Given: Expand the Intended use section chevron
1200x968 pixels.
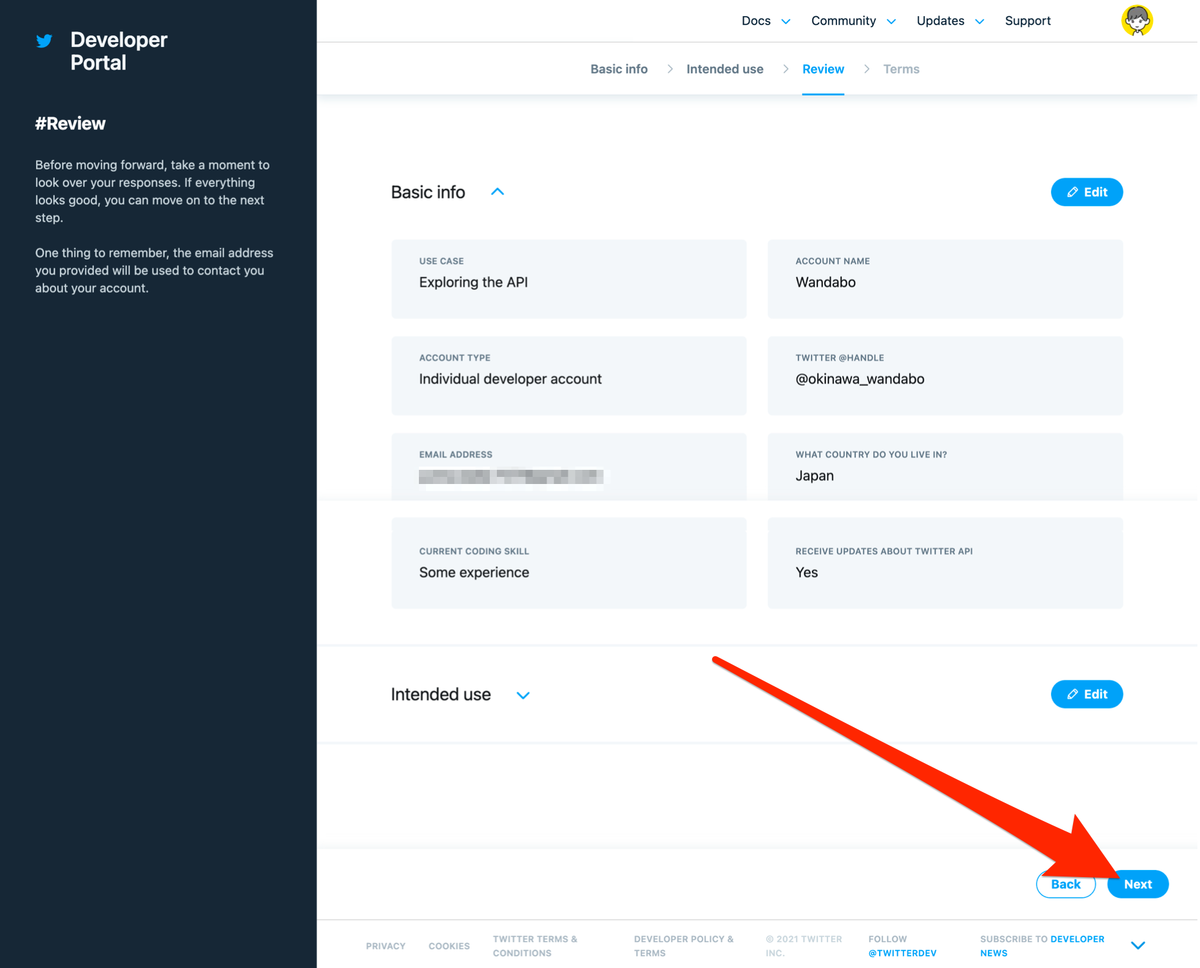Looking at the screenshot, I should pos(523,695).
